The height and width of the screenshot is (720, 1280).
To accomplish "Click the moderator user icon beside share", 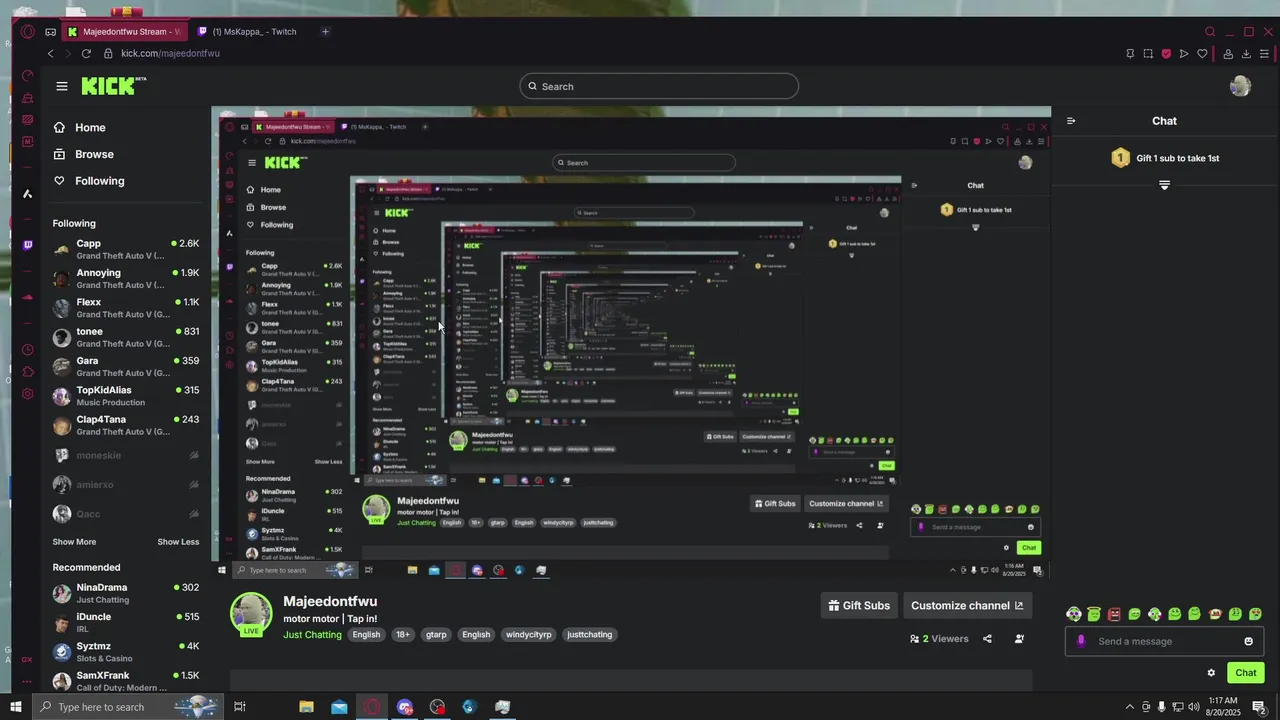I will (1019, 639).
